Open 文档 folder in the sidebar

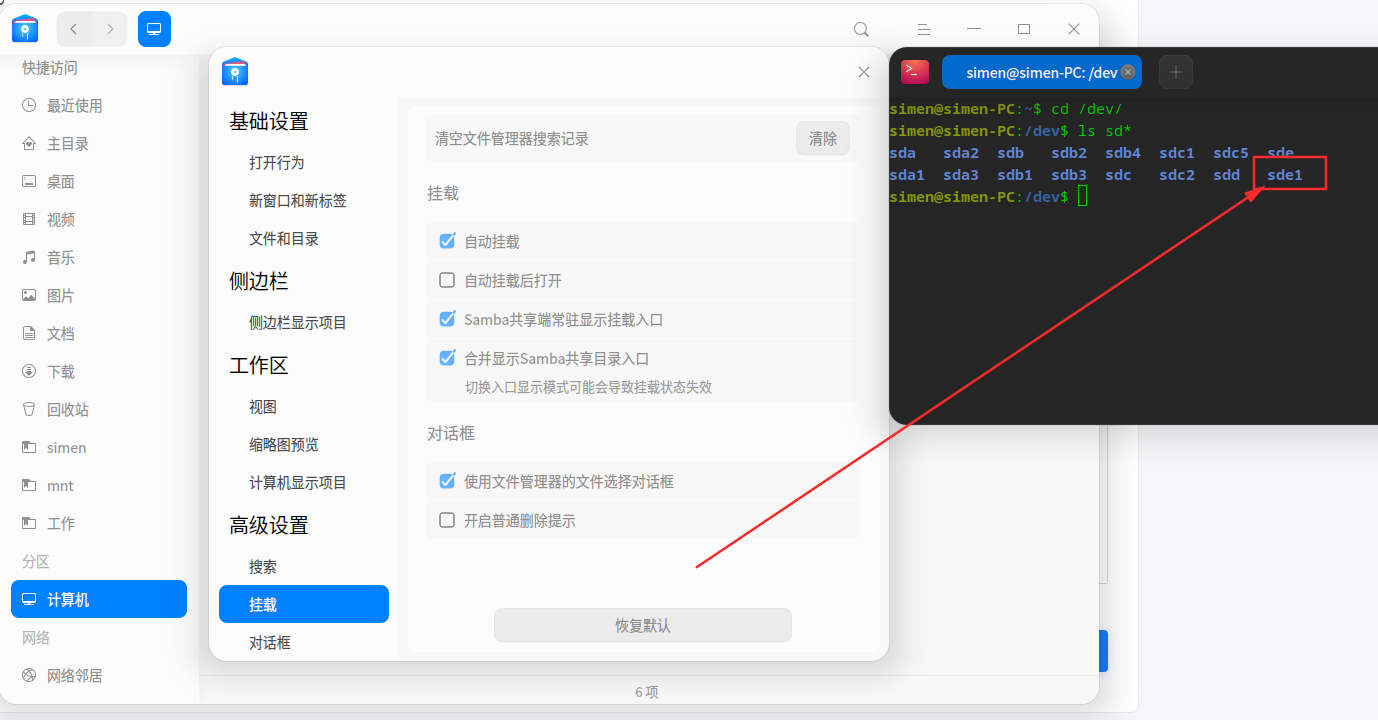[x=99, y=334]
